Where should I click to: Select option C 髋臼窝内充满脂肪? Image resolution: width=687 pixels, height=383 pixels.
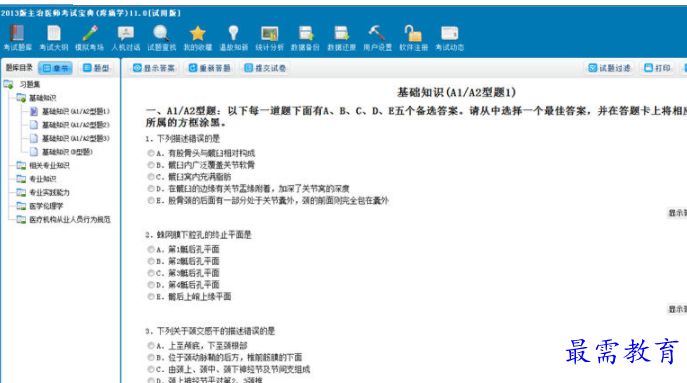(151, 177)
